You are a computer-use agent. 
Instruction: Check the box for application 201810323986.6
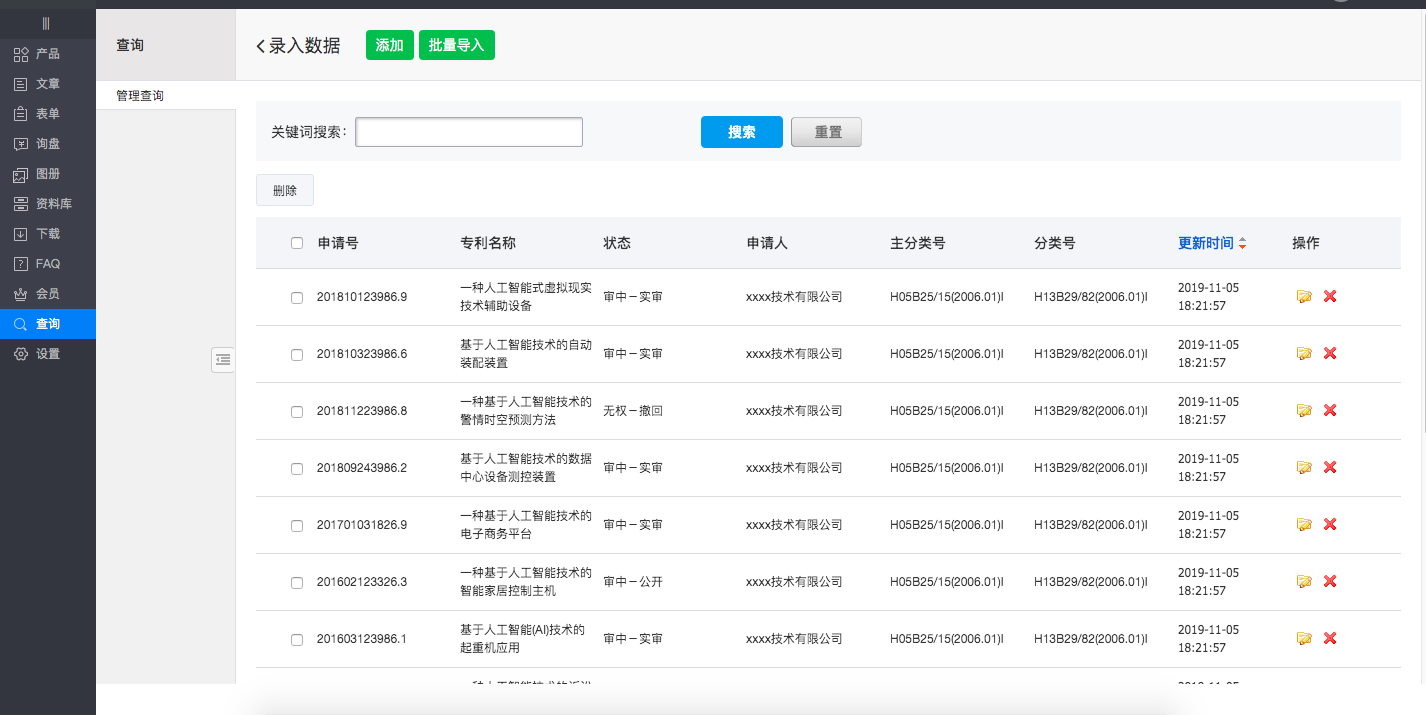click(x=297, y=354)
